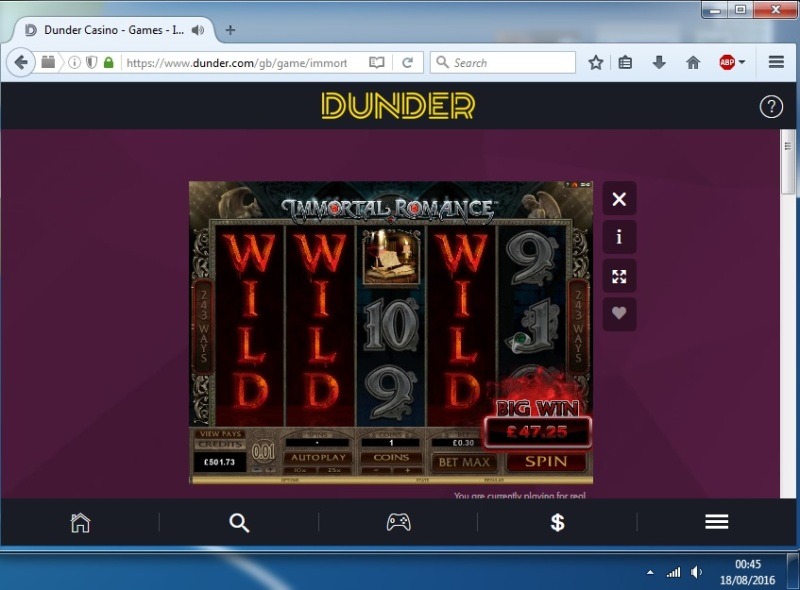This screenshot has height=590, width=800.
Task: Switch game to fullscreen mode
Action: [x=619, y=276]
